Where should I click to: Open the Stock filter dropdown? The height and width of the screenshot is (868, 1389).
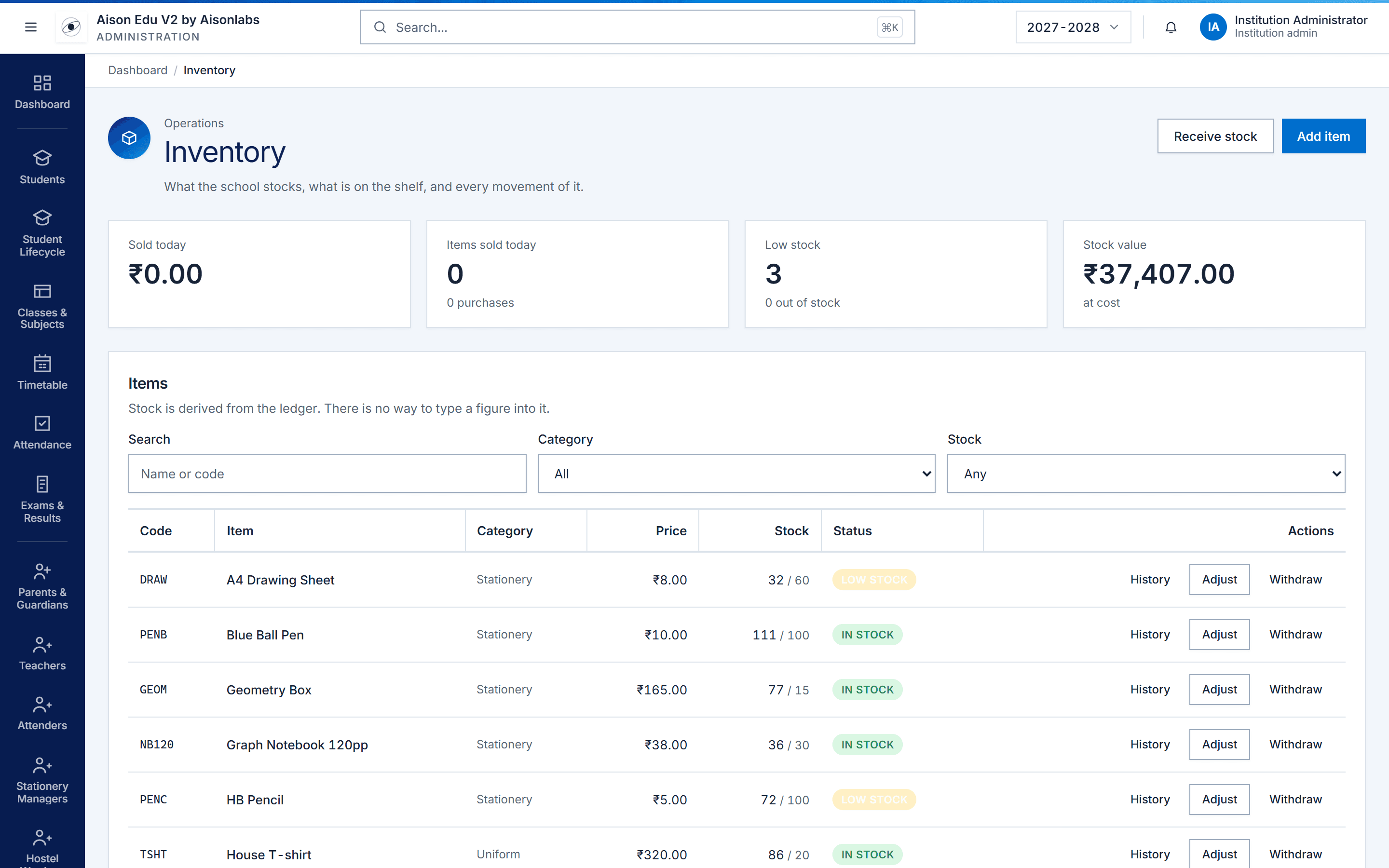coord(1145,474)
